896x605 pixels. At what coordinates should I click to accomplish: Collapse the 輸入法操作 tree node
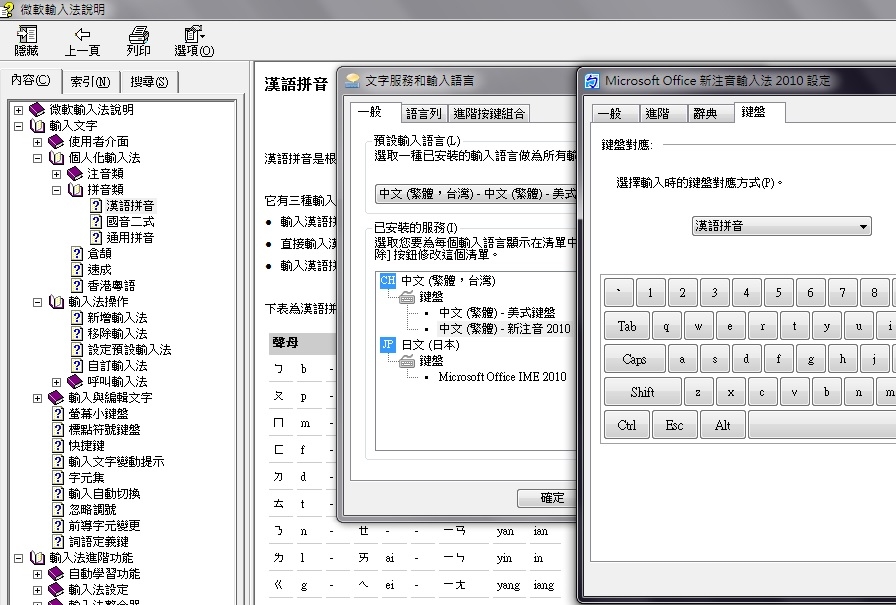(37, 302)
